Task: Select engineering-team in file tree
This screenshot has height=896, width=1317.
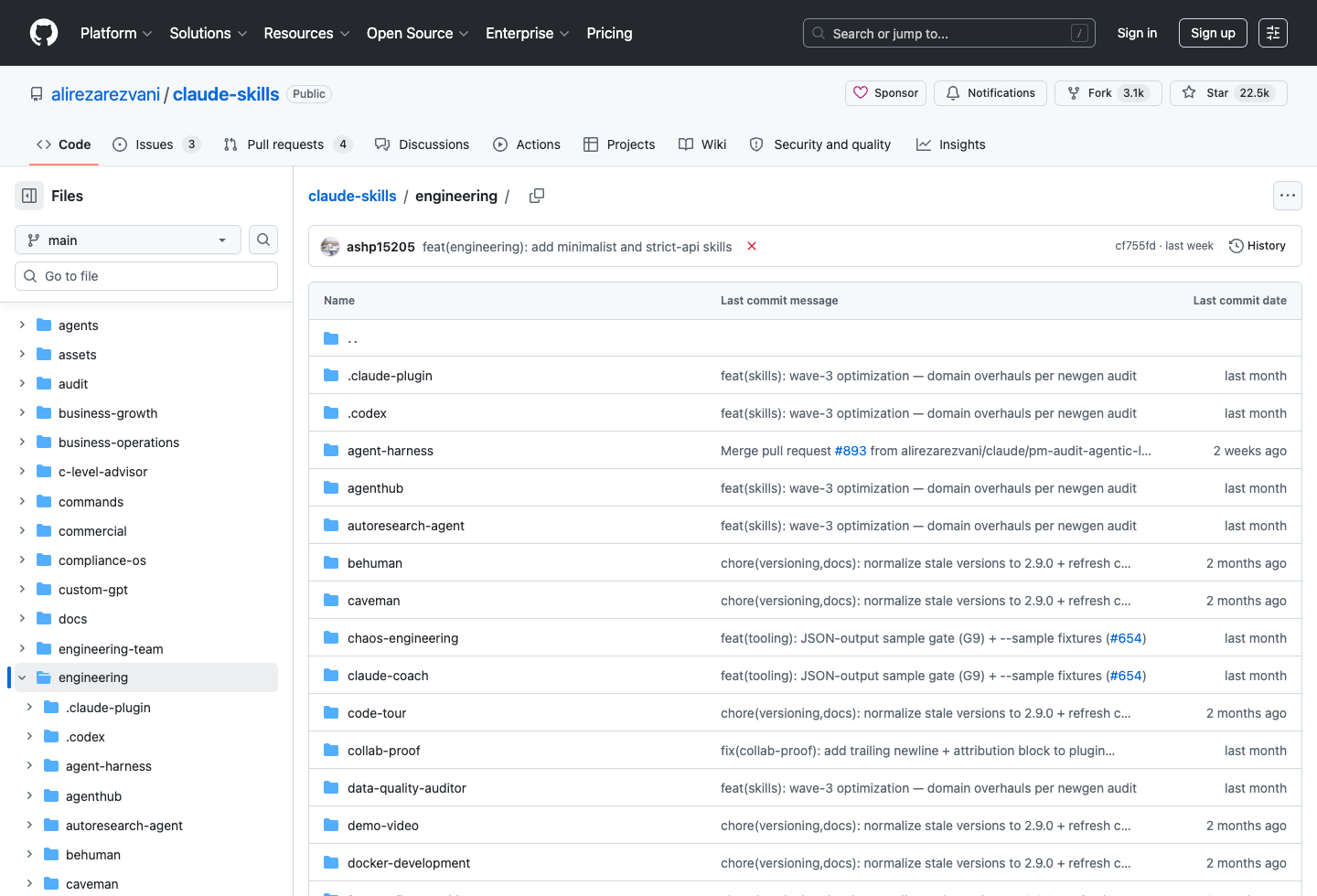Action: (x=111, y=649)
